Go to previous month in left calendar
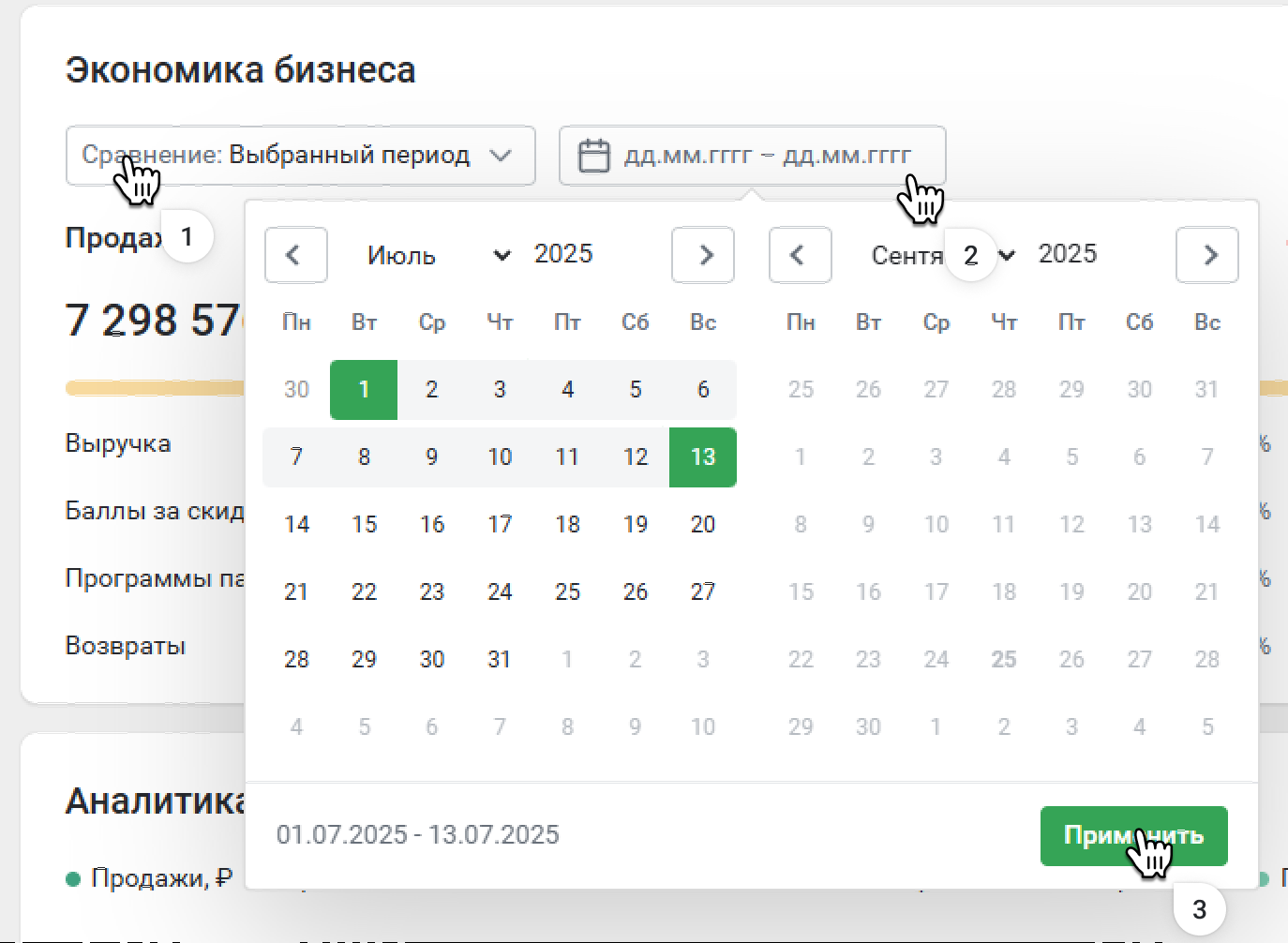The width and height of the screenshot is (1288, 943). click(x=295, y=255)
